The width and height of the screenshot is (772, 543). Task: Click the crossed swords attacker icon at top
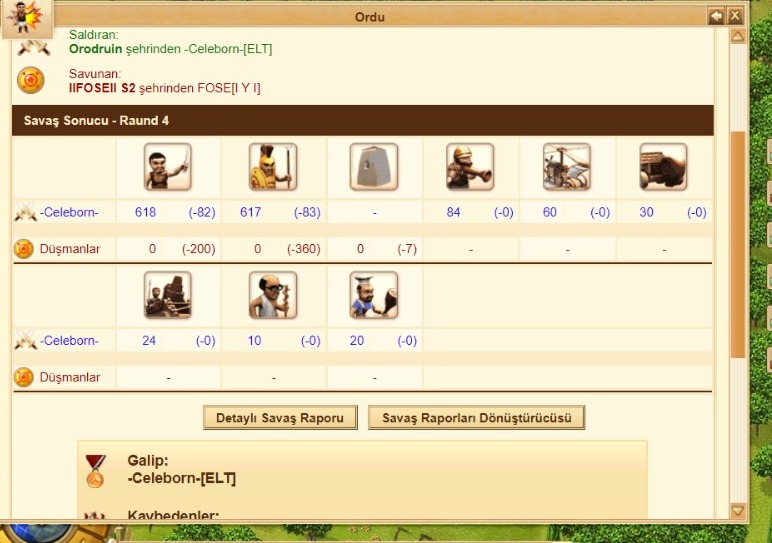coord(33,47)
